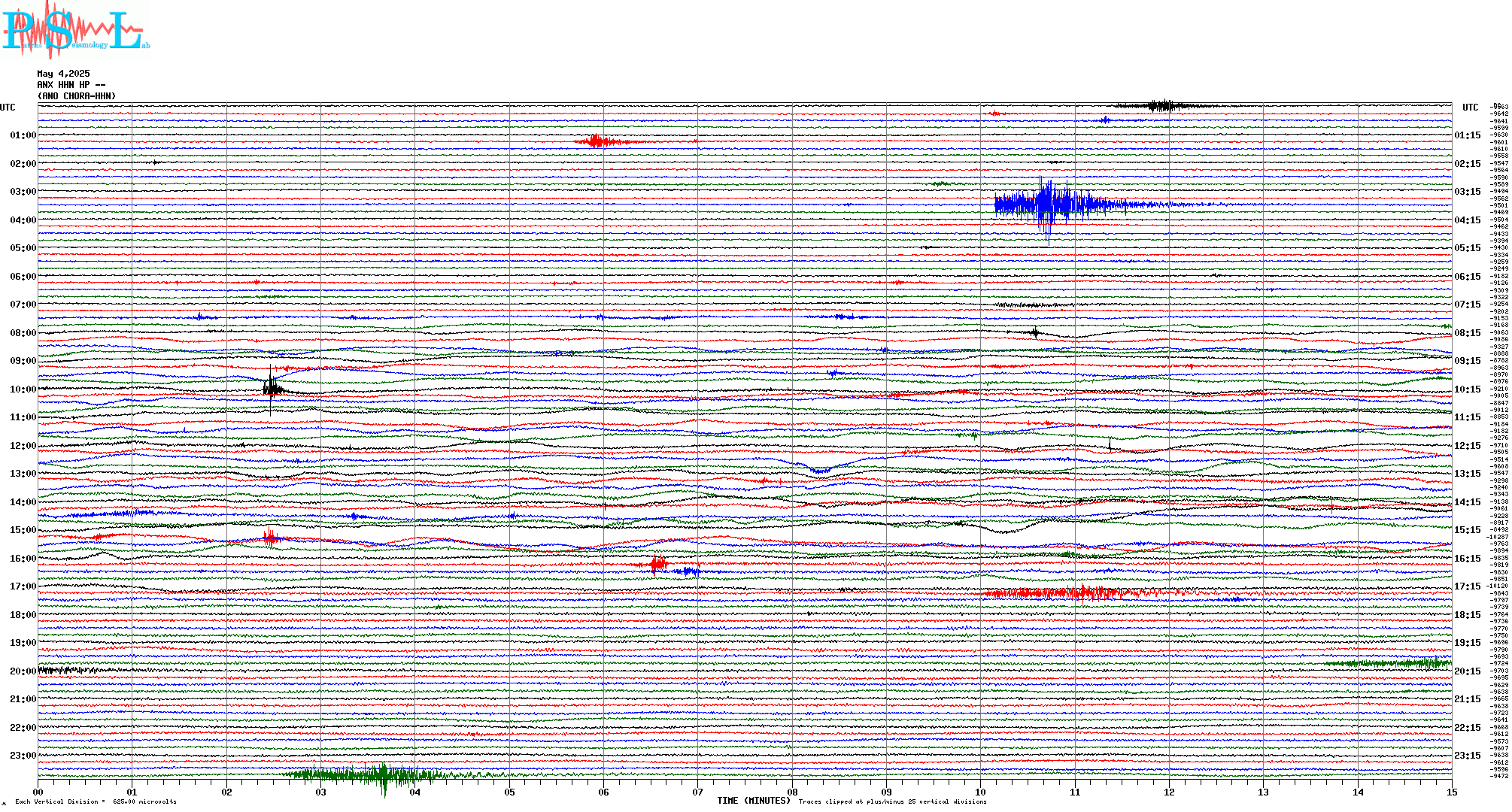1512x812 pixels.
Task: Click the left hour label "03:00"
Action: tap(23, 192)
